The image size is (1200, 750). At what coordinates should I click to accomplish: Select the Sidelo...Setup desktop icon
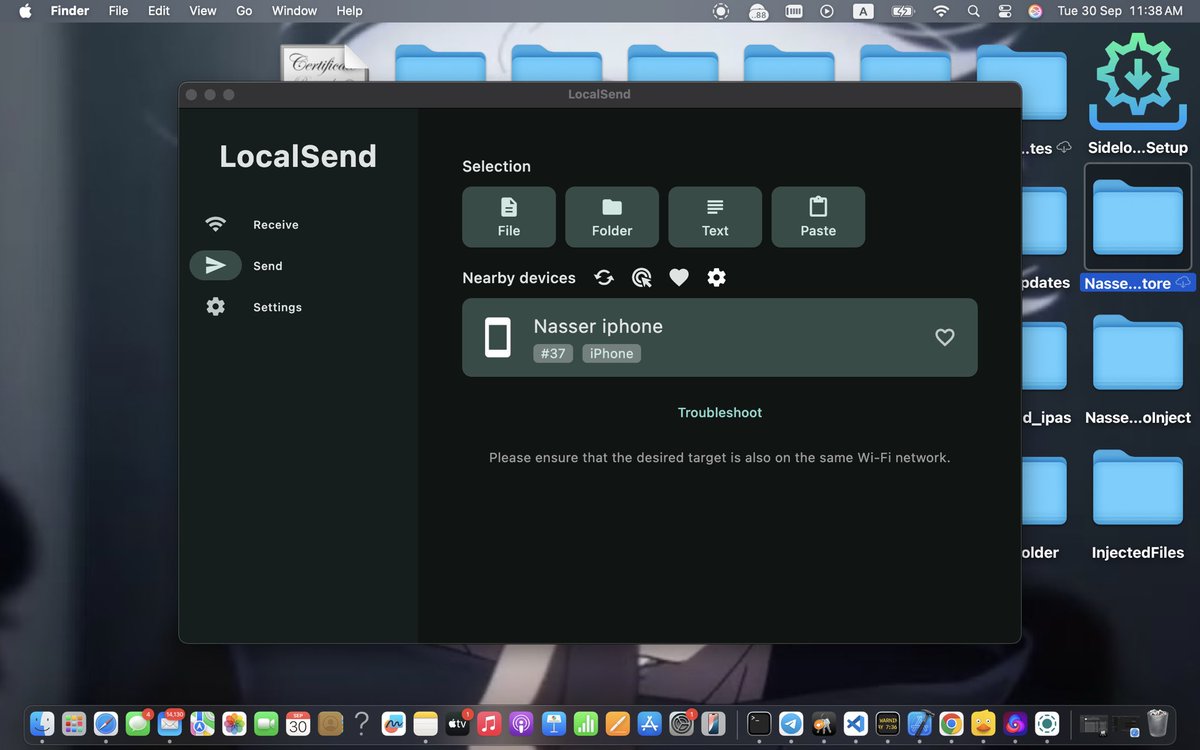1138,93
